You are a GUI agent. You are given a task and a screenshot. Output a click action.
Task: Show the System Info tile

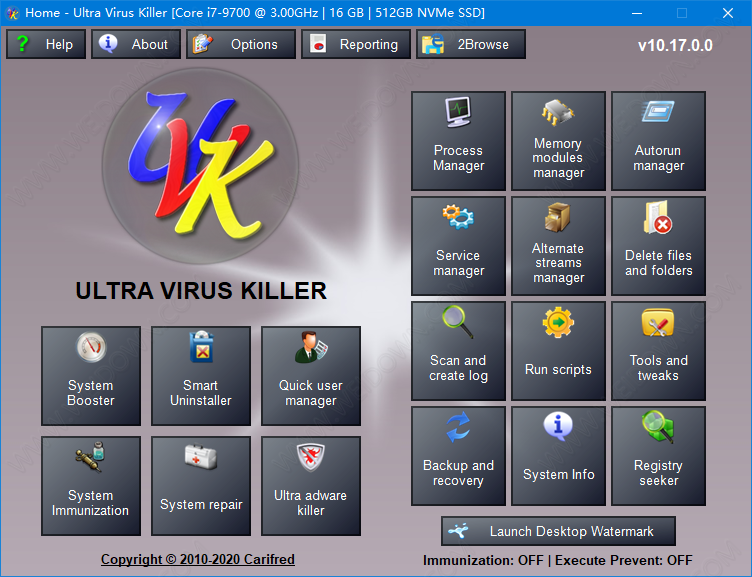point(558,456)
